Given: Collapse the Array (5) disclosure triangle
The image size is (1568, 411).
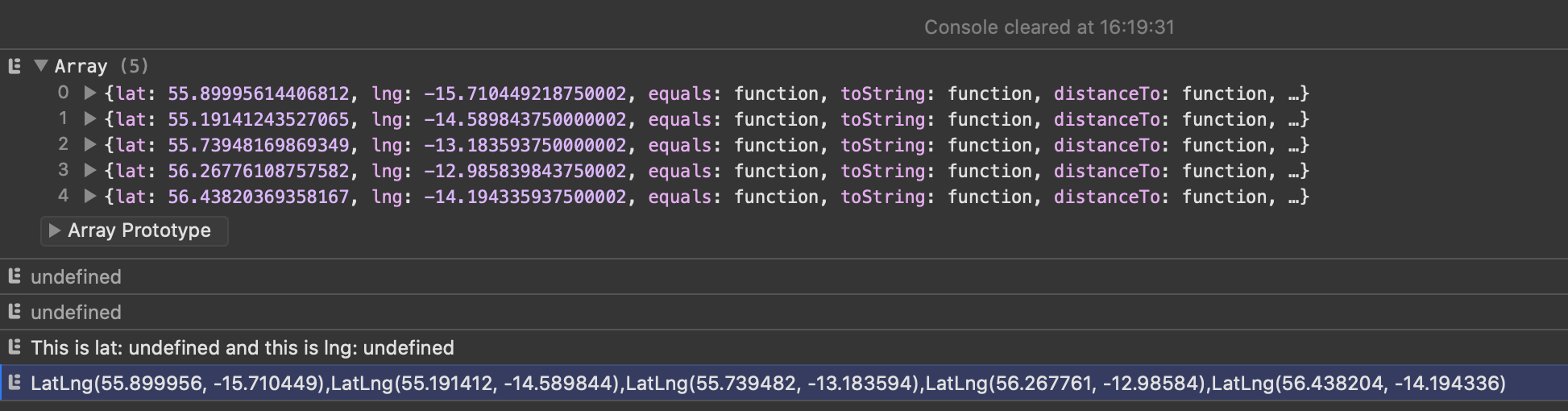Looking at the screenshot, I should click(41, 66).
